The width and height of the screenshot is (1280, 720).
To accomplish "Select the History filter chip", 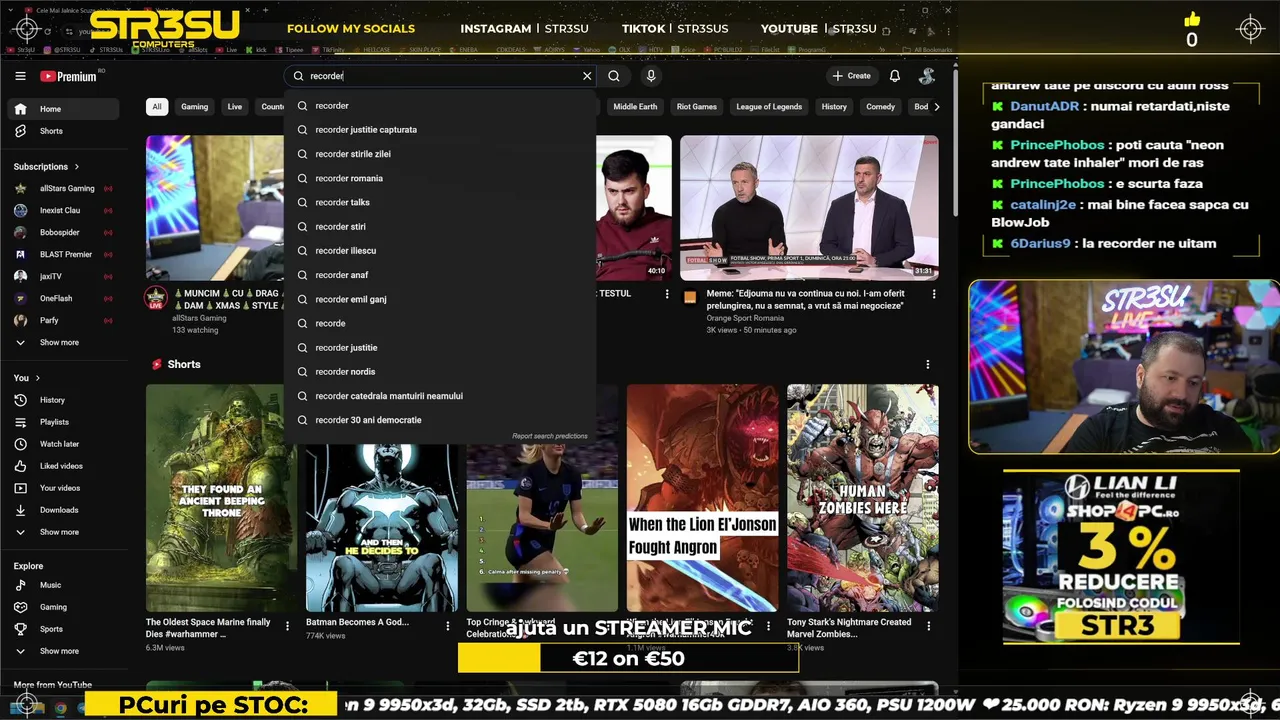I will [x=834, y=107].
